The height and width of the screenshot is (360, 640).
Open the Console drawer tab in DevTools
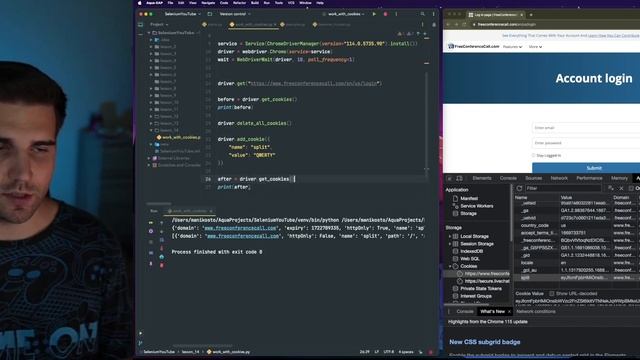tap(464, 311)
